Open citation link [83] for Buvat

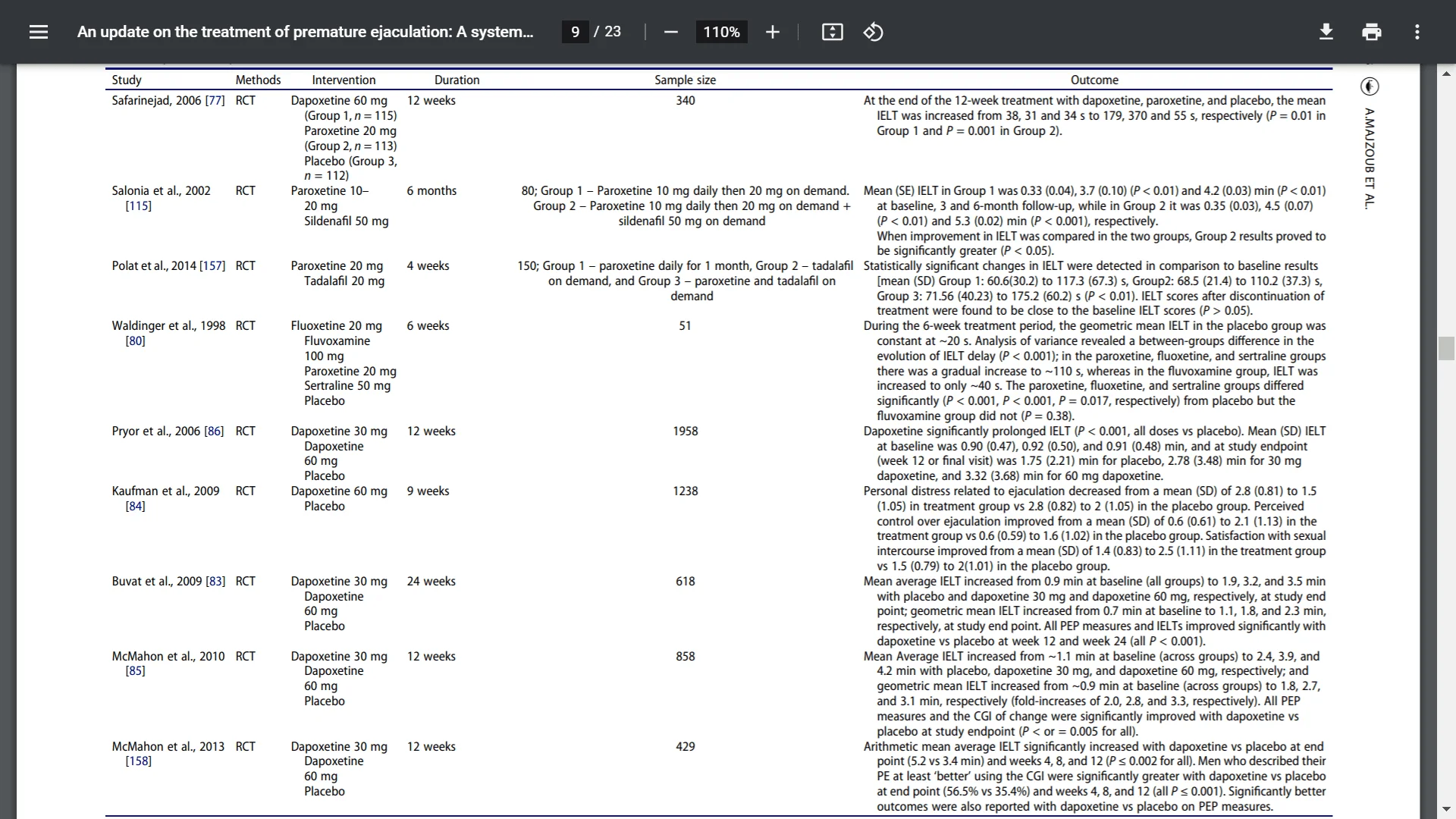(215, 582)
